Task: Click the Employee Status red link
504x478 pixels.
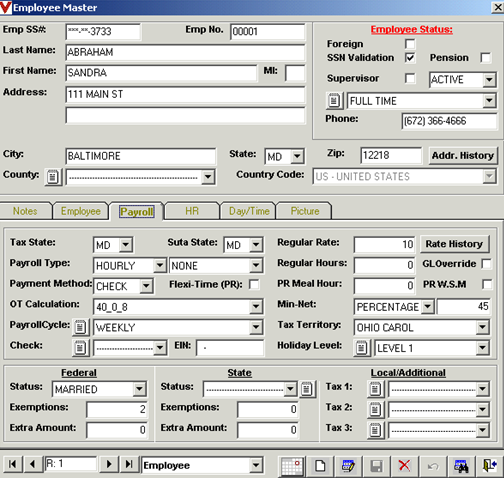Action: tap(412, 30)
